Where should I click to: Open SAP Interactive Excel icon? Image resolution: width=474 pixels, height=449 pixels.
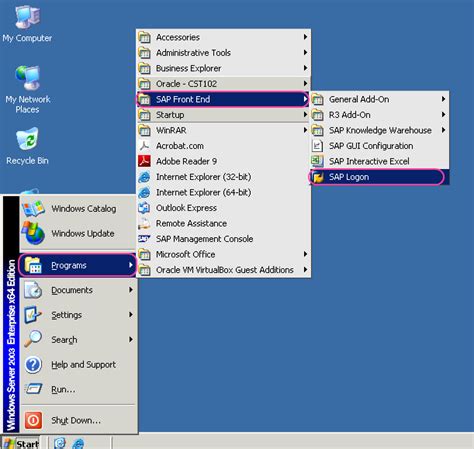[x=317, y=161]
